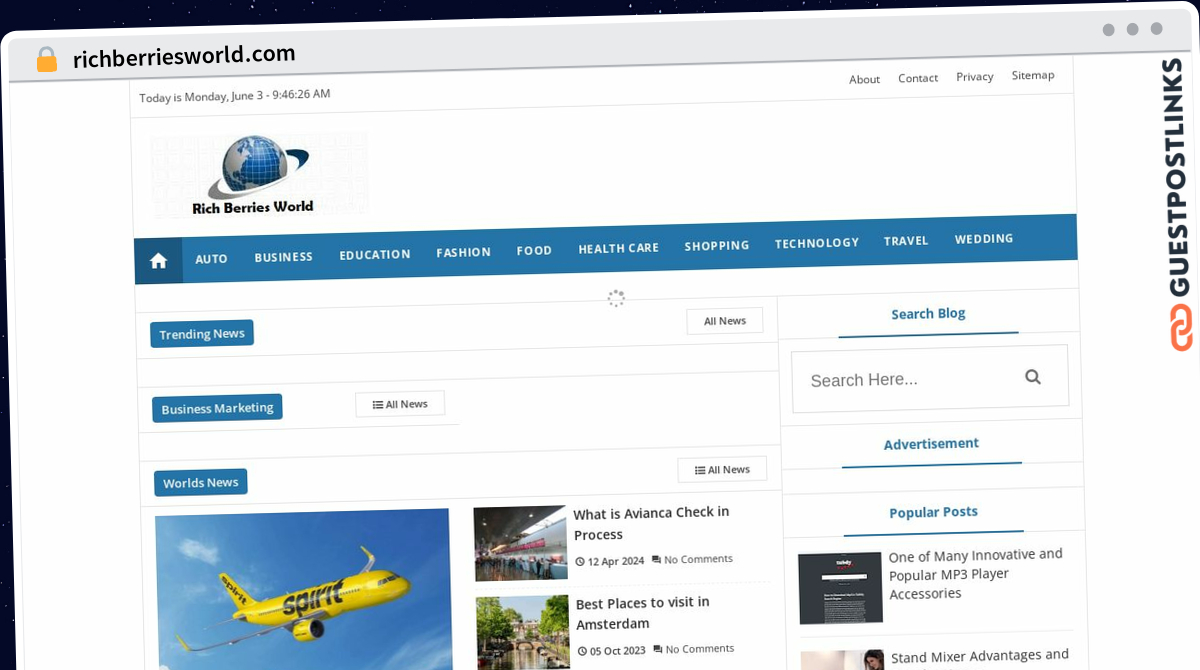Screen dimensions: 1200x670
Task: Open the Spirit airplane featured image
Action: coord(304,590)
